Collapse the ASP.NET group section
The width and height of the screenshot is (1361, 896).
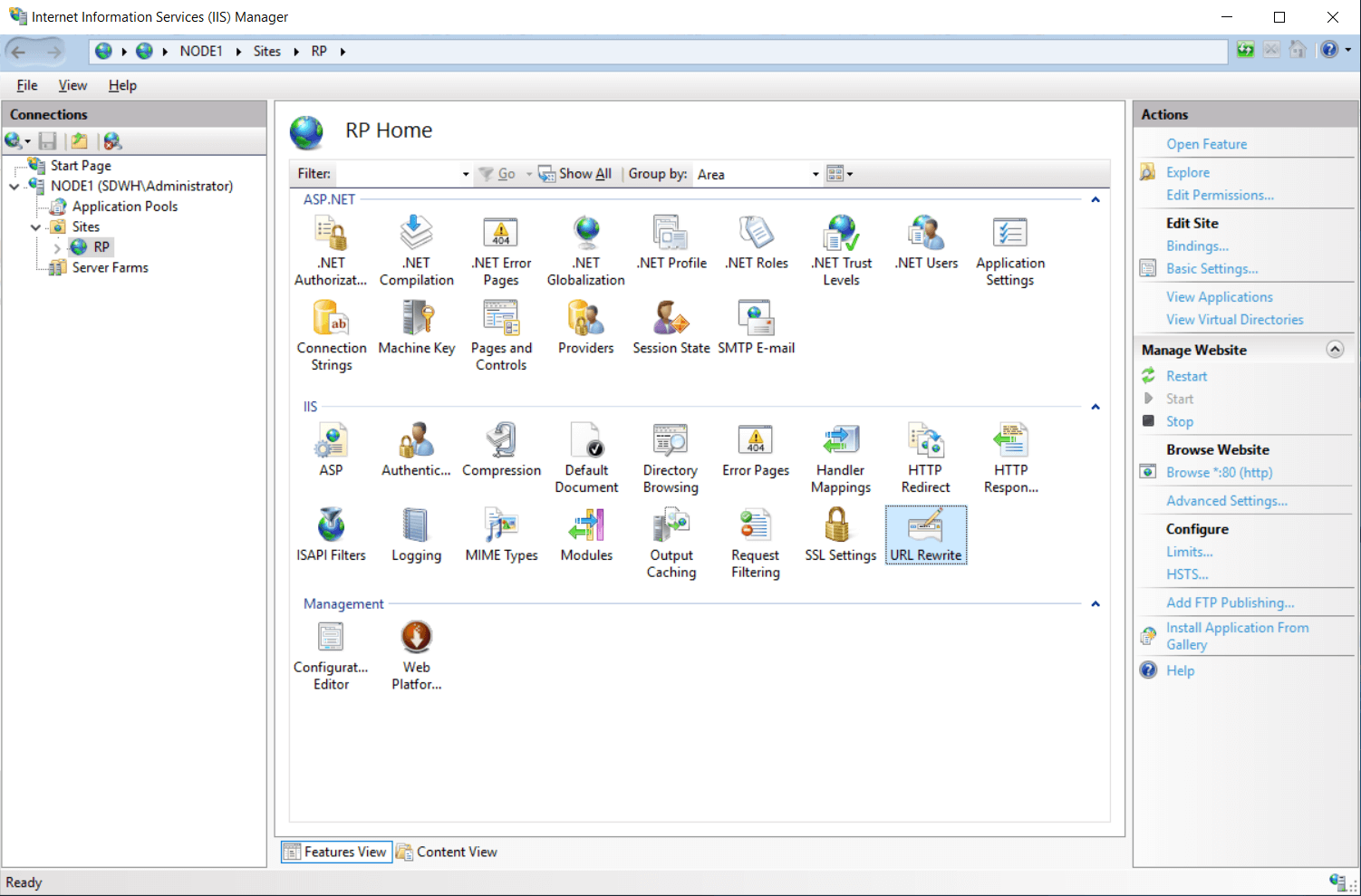click(1096, 199)
